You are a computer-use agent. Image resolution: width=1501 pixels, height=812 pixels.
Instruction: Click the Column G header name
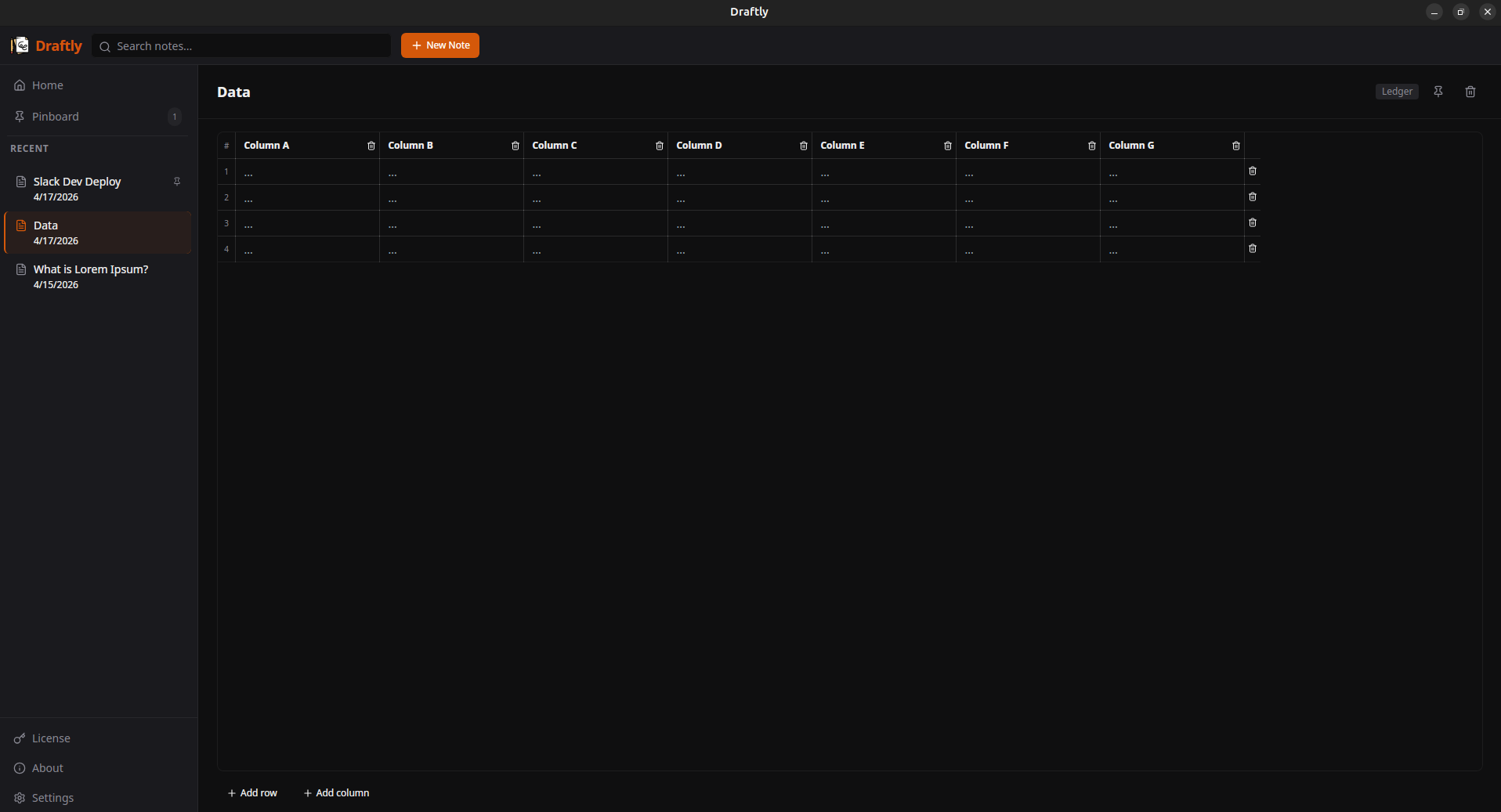pyautogui.click(x=1131, y=146)
